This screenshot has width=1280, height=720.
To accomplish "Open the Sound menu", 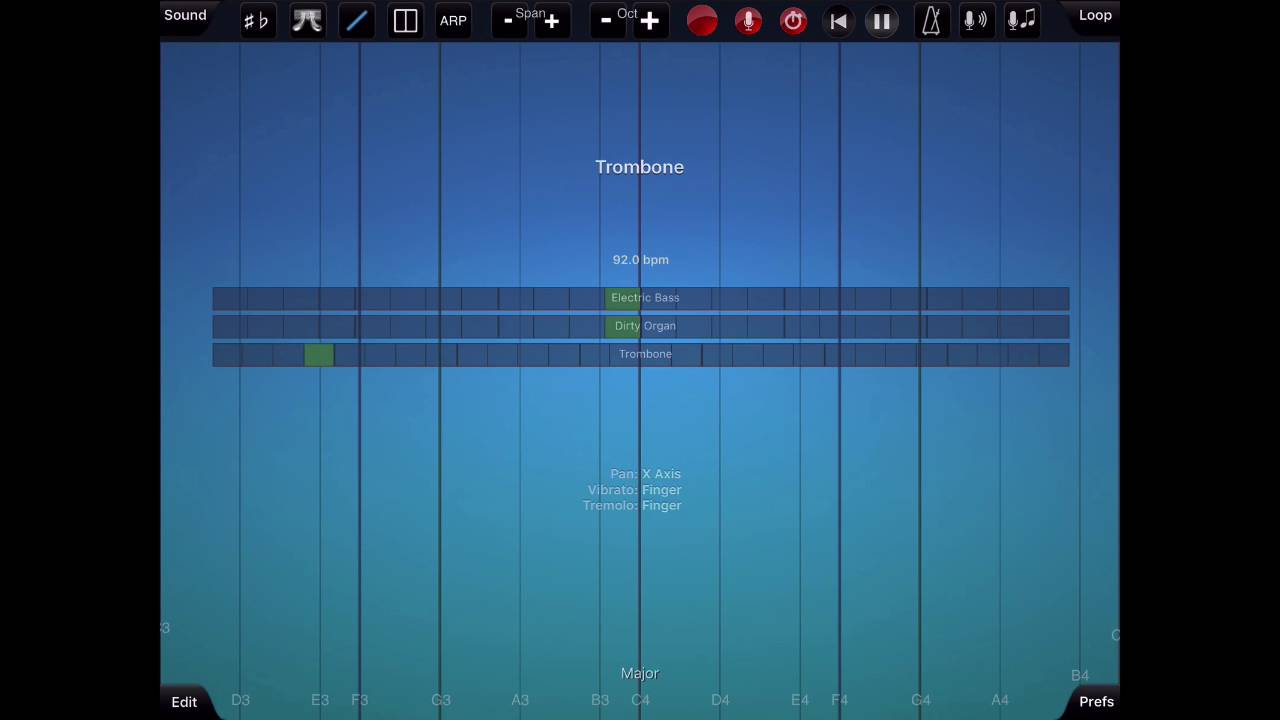I will click(185, 15).
